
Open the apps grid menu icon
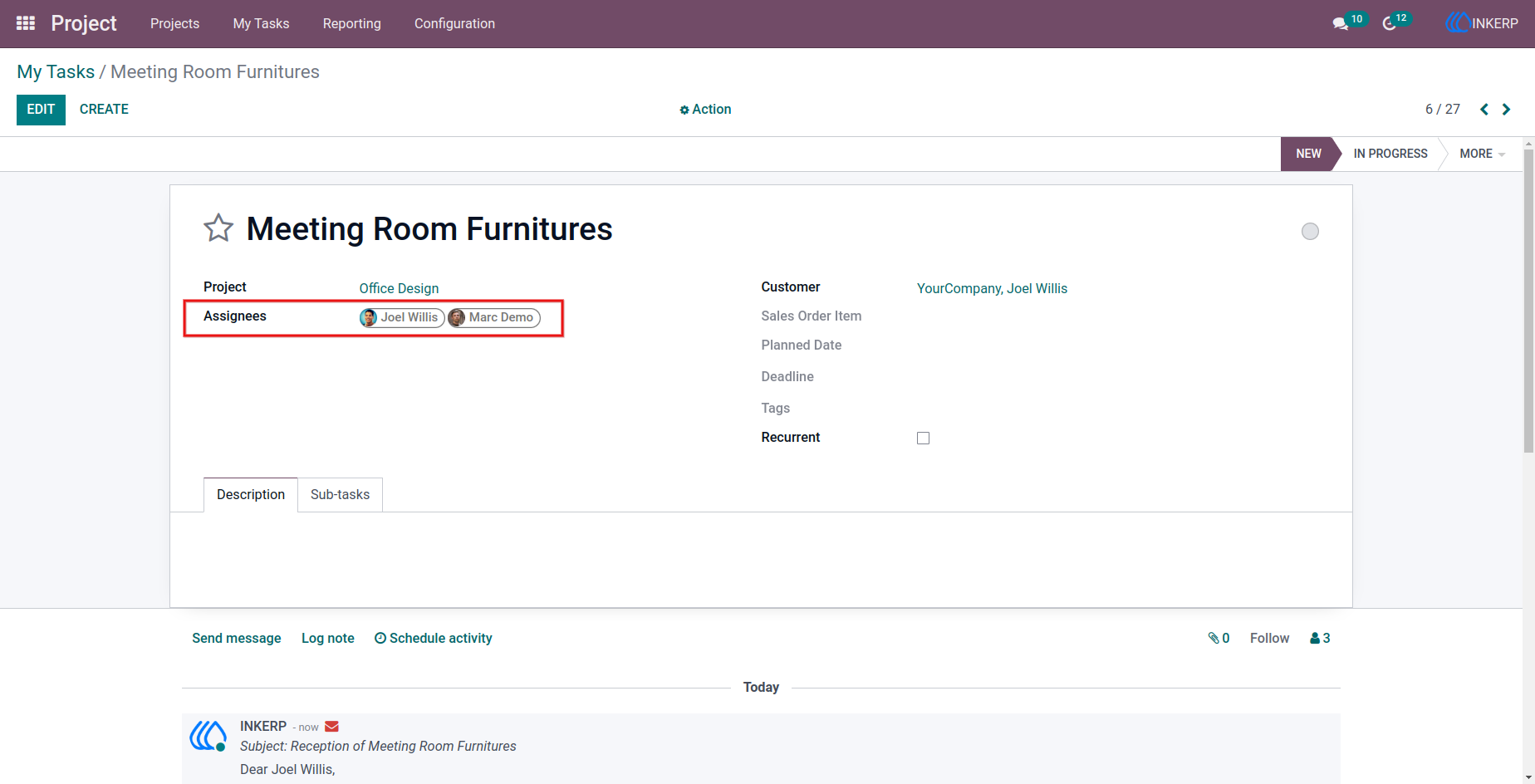tap(26, 23)
